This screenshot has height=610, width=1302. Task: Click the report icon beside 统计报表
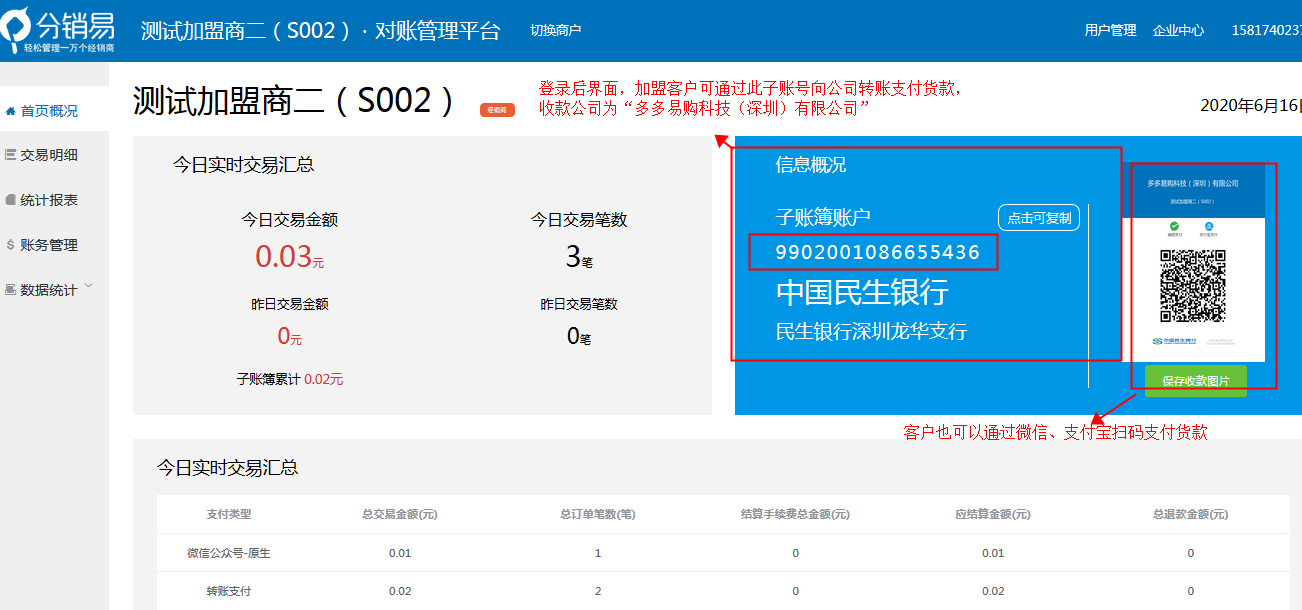point(10,200)
